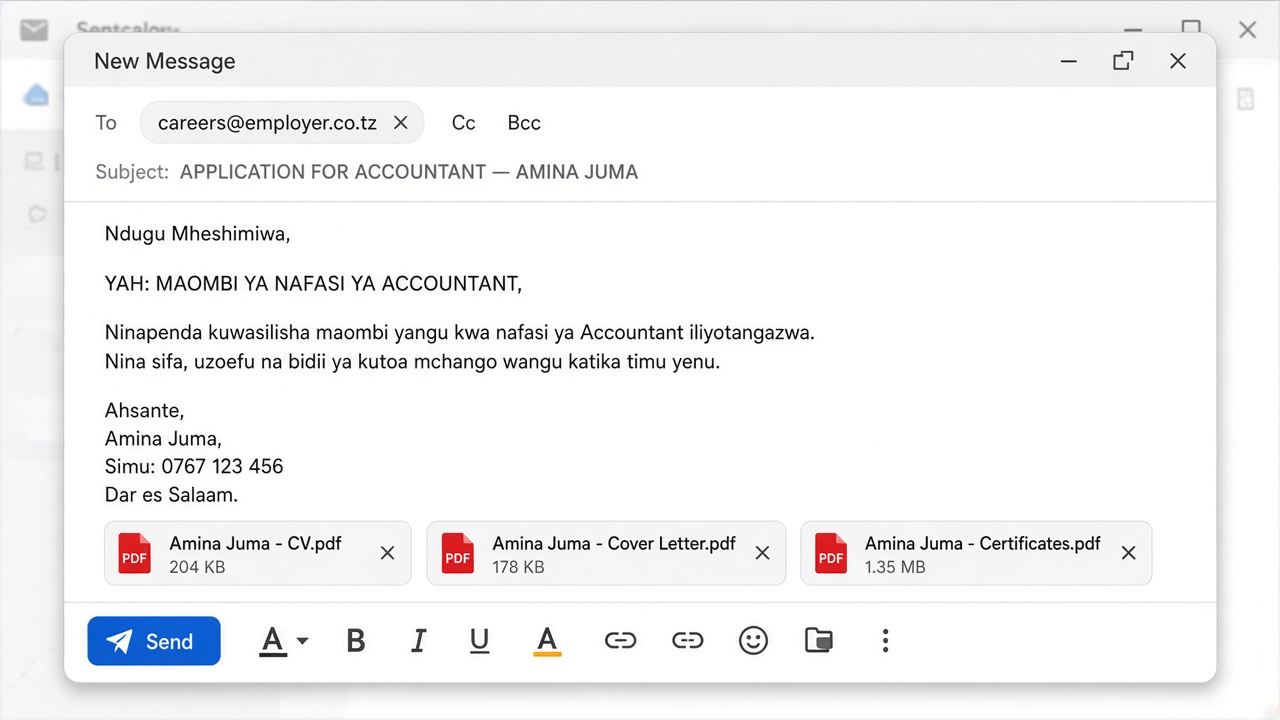The height and width of the screenshot is (720, 1280).
Task: Maximize the background mail window
Action: 1190,27
